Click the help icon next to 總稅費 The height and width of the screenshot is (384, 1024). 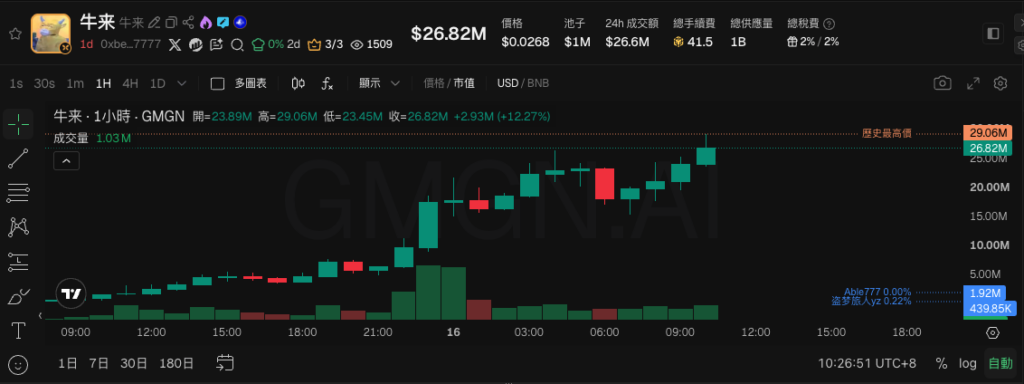(829, 24)
